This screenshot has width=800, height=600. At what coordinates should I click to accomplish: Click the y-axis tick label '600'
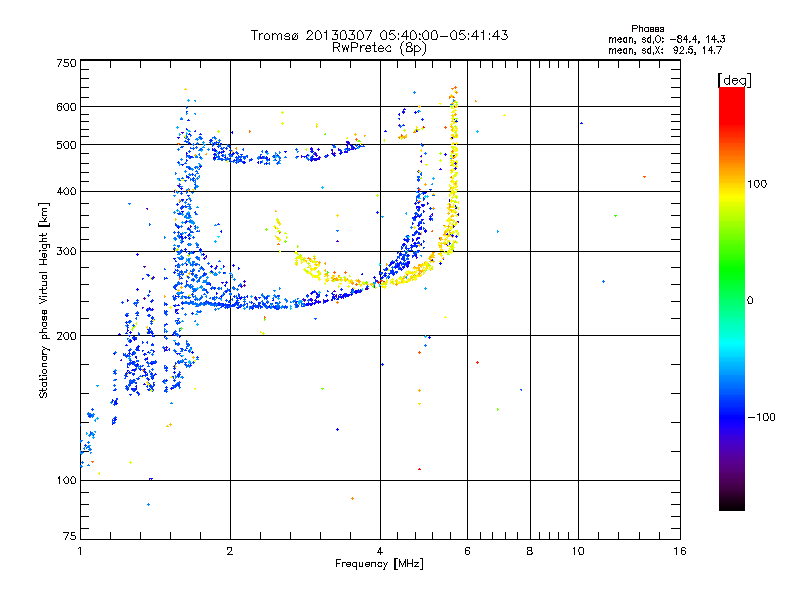pos(66,107)
